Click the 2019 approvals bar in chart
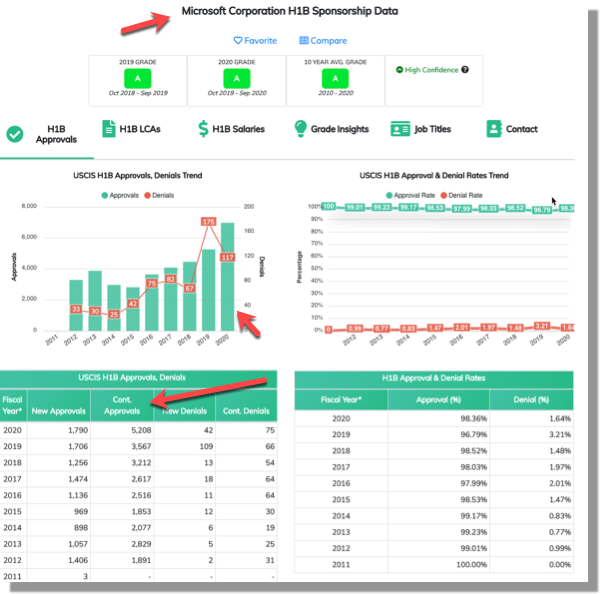 point(209,290)
